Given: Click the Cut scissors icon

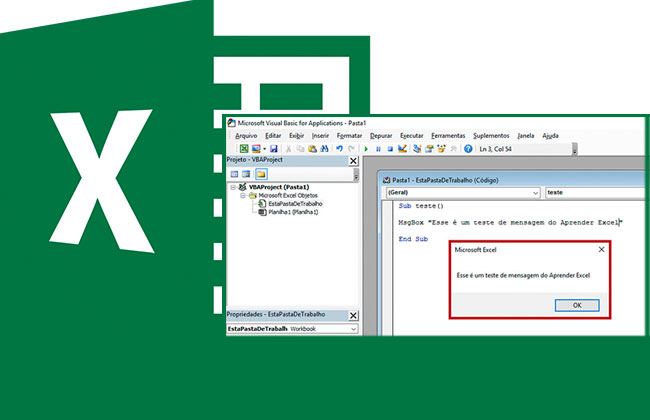Looking at the screenshot, I should [x=289, y=148].
